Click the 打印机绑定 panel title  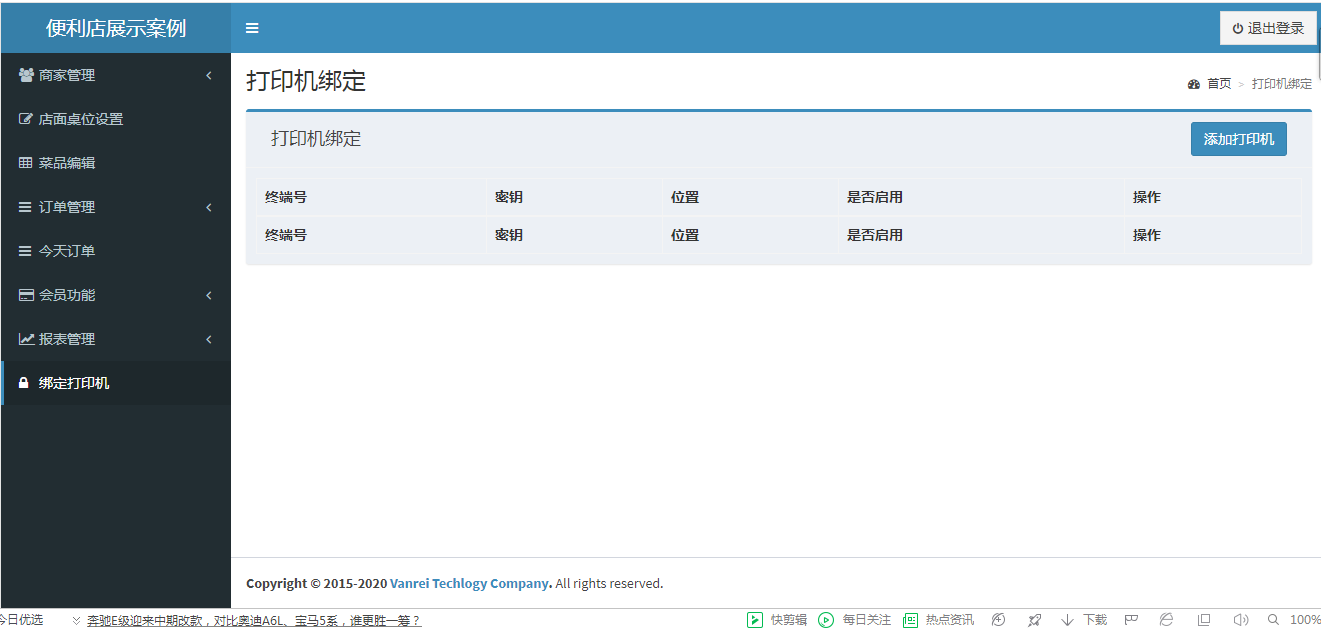coord(316,139)
